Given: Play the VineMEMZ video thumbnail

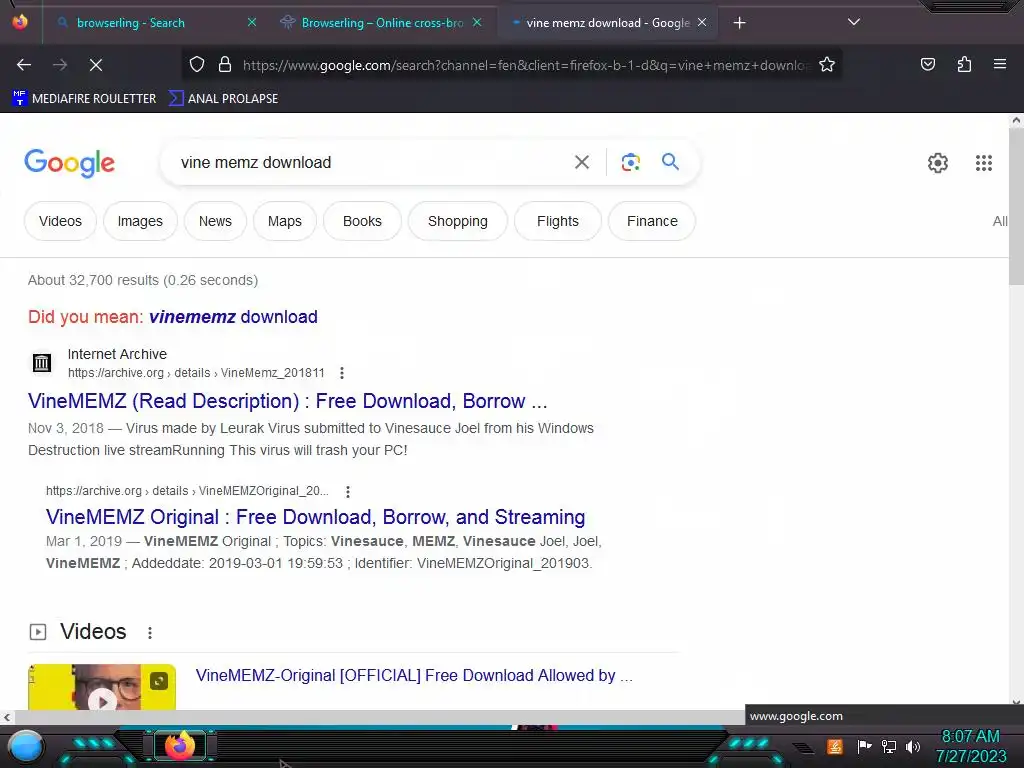Looking at the screenshot, I should click(x=102, y=688).
